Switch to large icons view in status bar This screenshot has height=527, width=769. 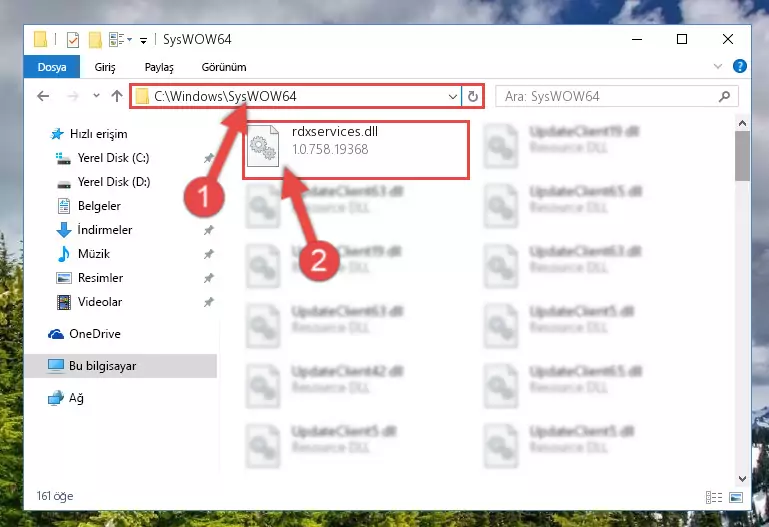[x=736, y=498]
